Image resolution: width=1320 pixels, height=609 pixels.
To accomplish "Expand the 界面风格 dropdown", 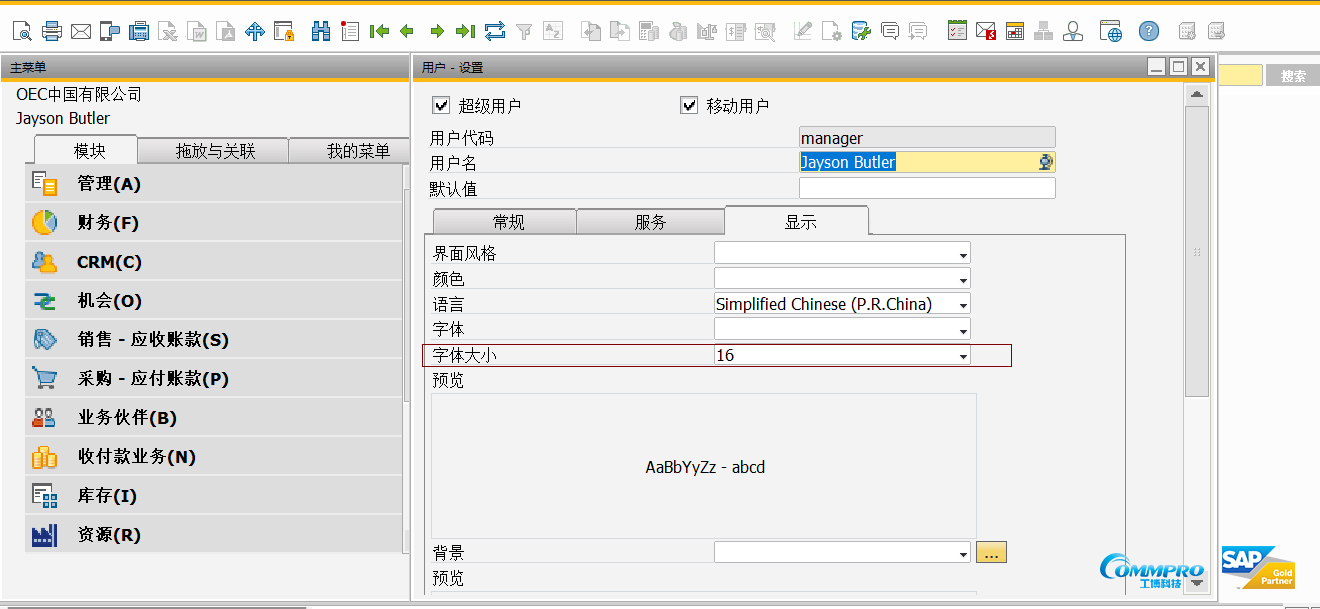I will pyautogui.click(x=963, y=254).
